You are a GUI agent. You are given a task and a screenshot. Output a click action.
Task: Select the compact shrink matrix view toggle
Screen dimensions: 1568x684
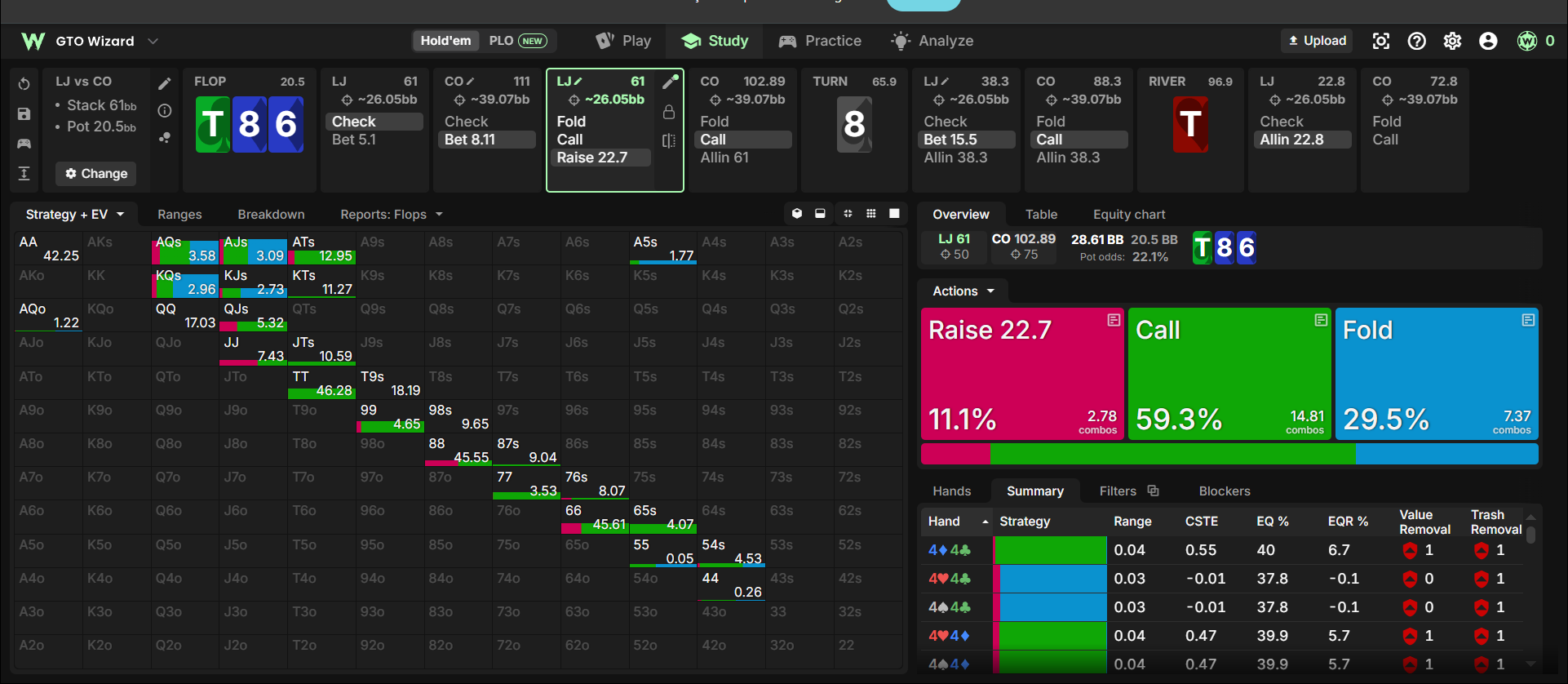[x=848, y=214]
